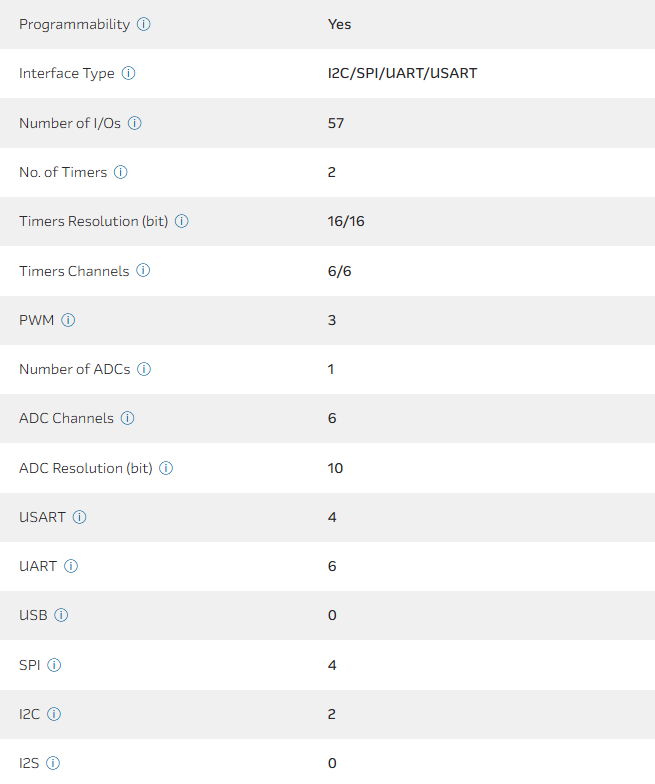Select the Programmability label text

click(74, 24)
